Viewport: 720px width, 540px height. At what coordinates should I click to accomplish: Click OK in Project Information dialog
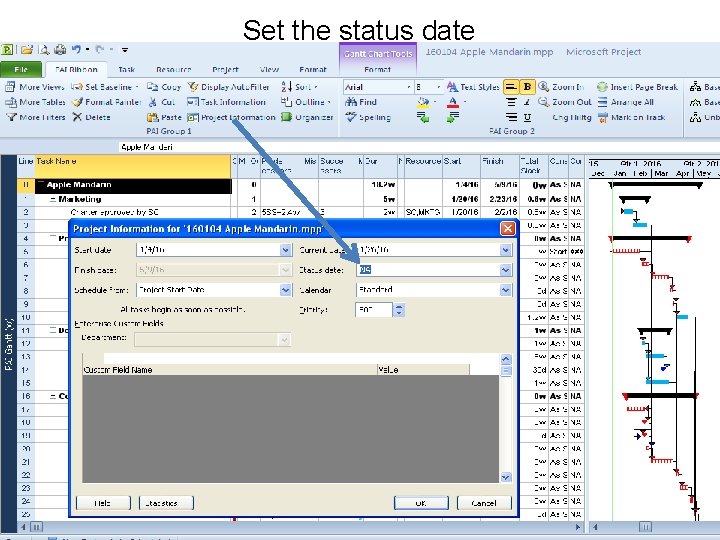point(421,503)
